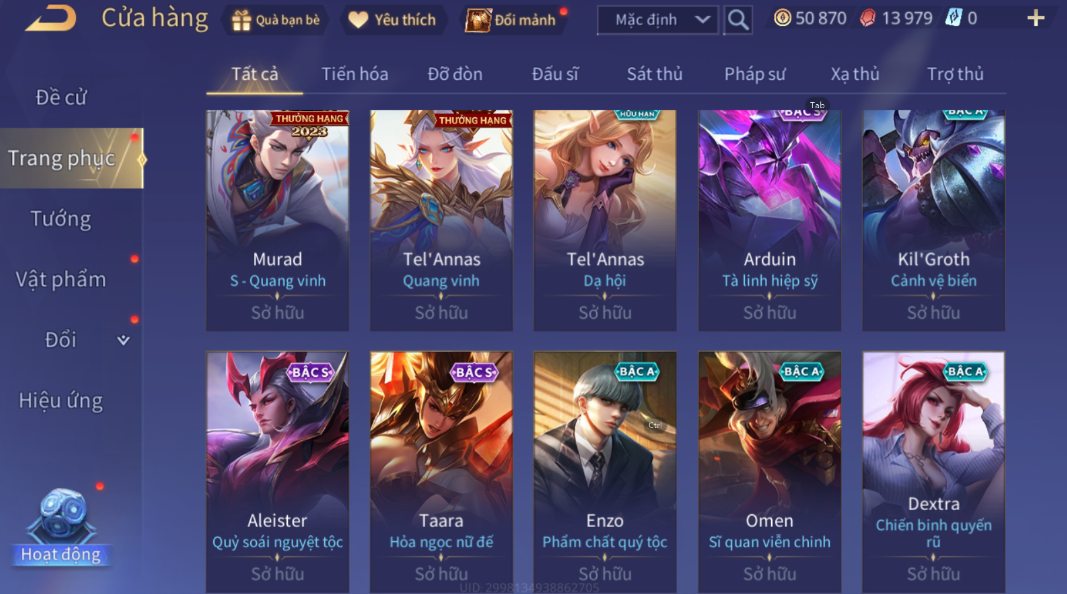The height and width of the screenshot is (594, 1067).
Task: Click the red ruby currency icon
Action: 868,18
